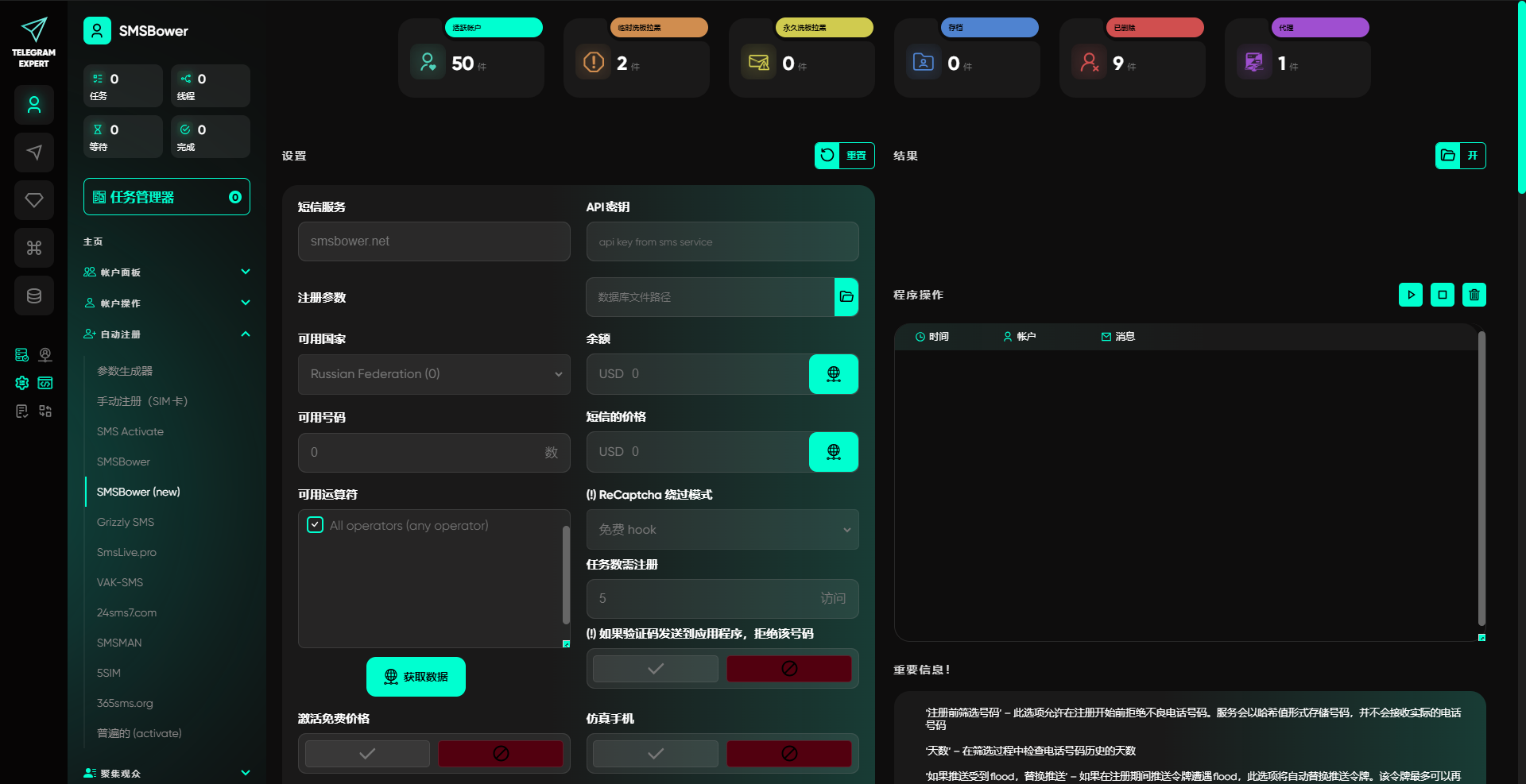1526x784 pixels.
Task: Open the Russian Federation country dropdown
Action: (x=434, y=374)
